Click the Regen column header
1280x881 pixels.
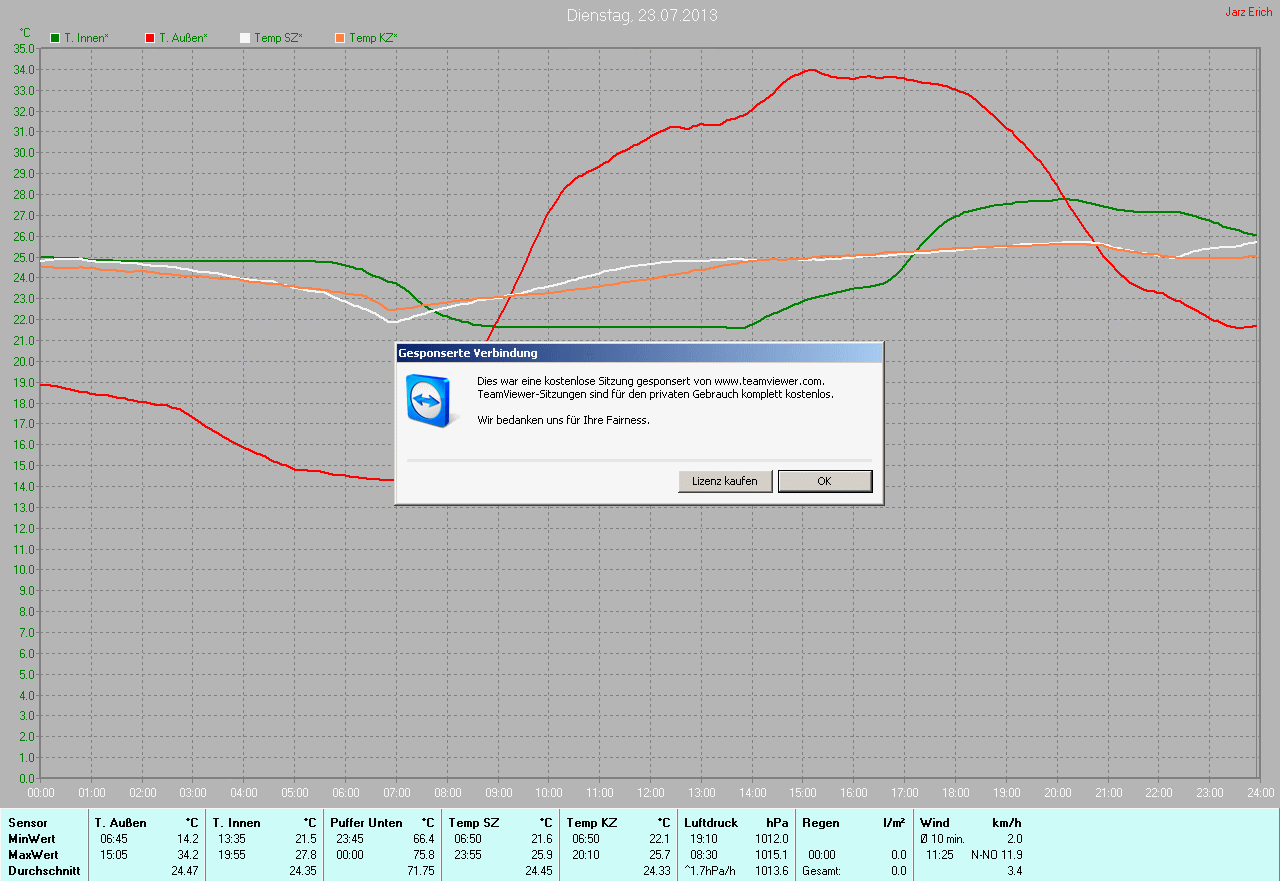tap(821, 823)
